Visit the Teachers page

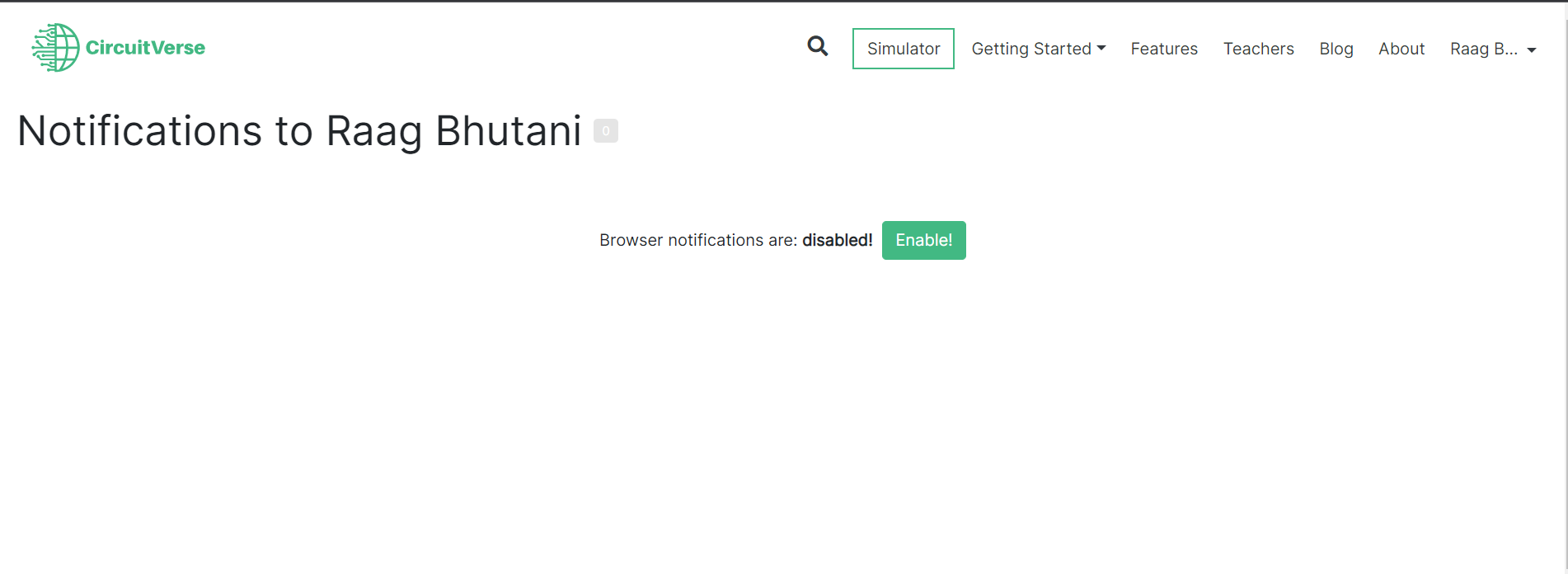[x=1258, y=49]
